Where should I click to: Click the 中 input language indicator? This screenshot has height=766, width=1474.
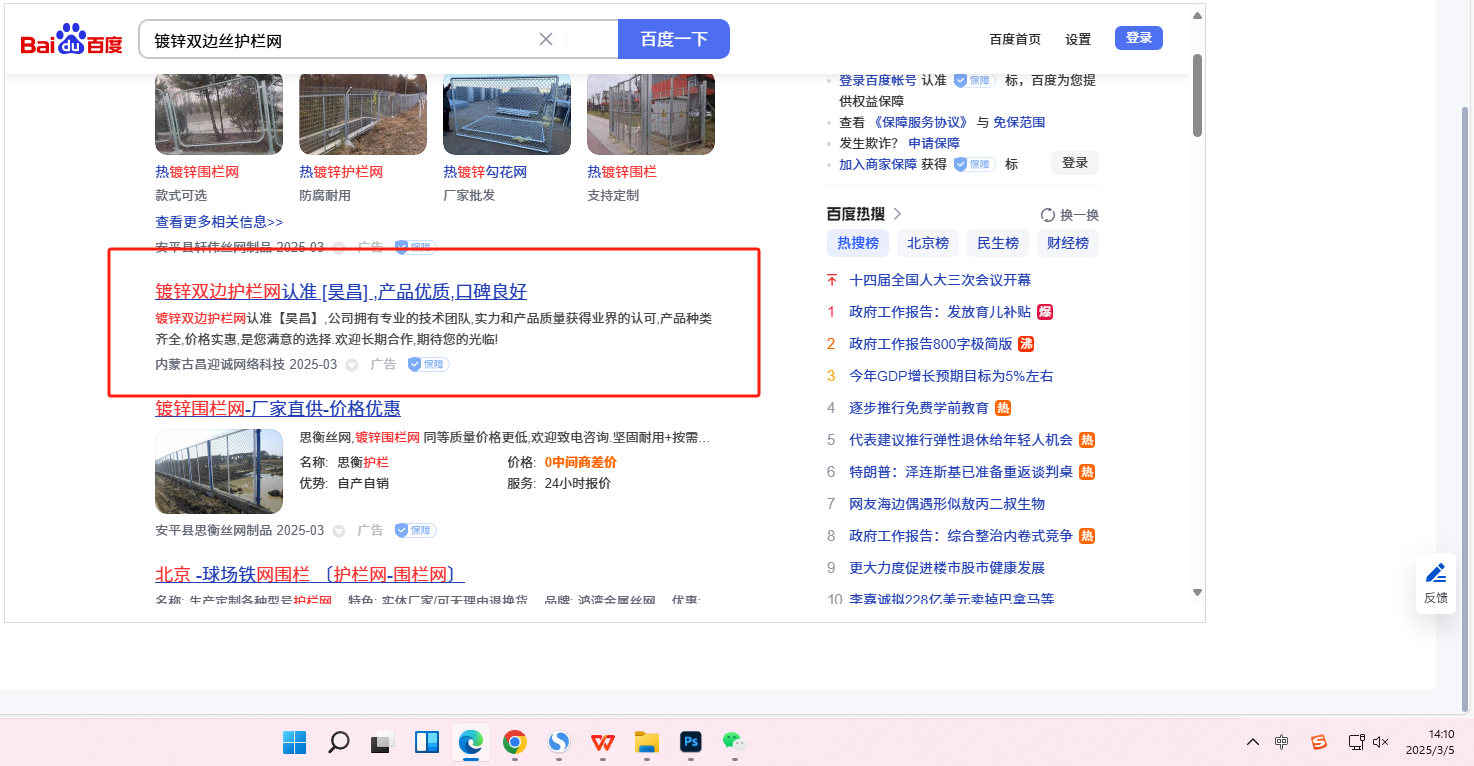click(1282, 742)
